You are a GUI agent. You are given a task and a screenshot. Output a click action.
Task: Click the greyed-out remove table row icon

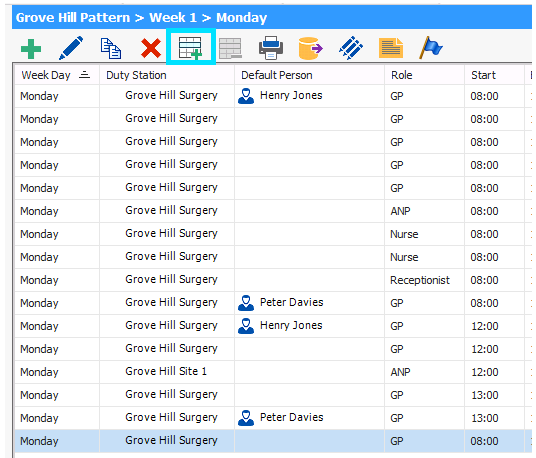point(230,49)
